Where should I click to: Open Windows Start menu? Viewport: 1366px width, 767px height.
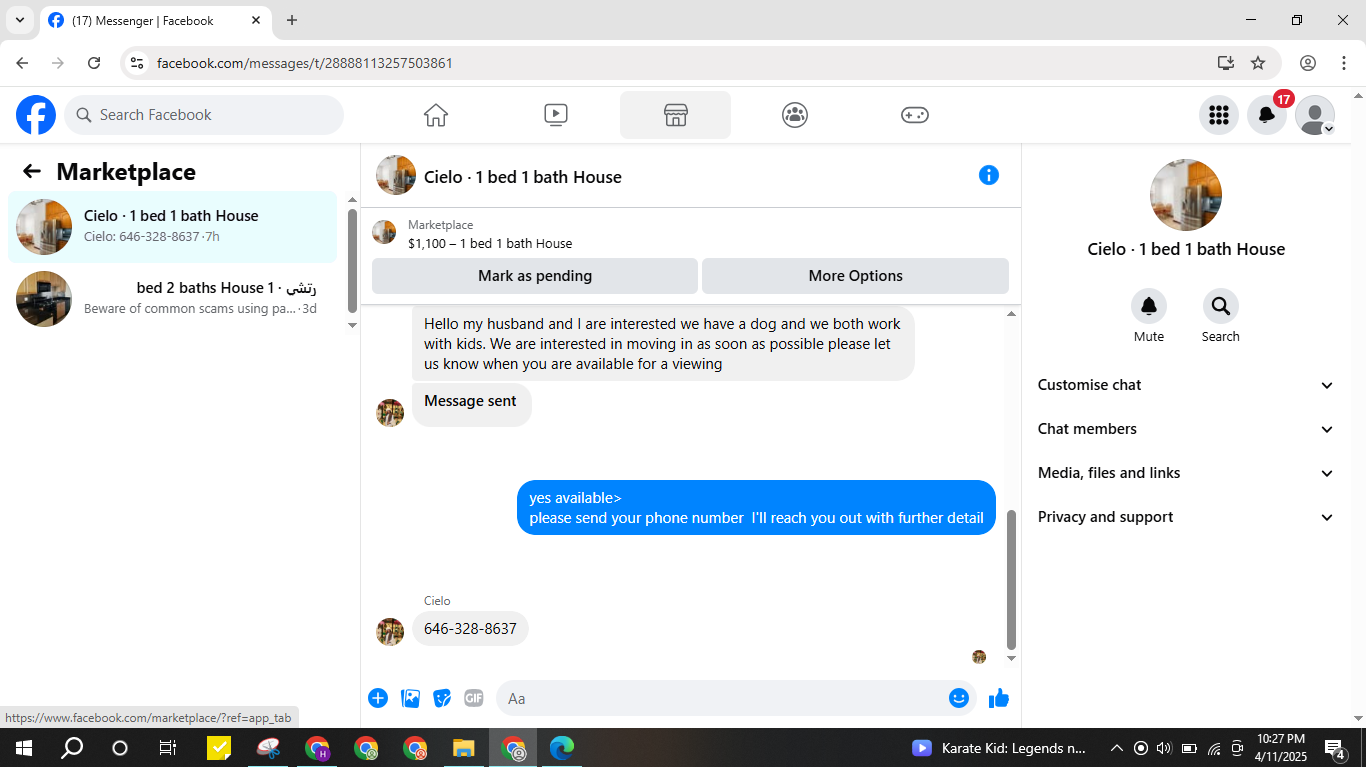24,748
